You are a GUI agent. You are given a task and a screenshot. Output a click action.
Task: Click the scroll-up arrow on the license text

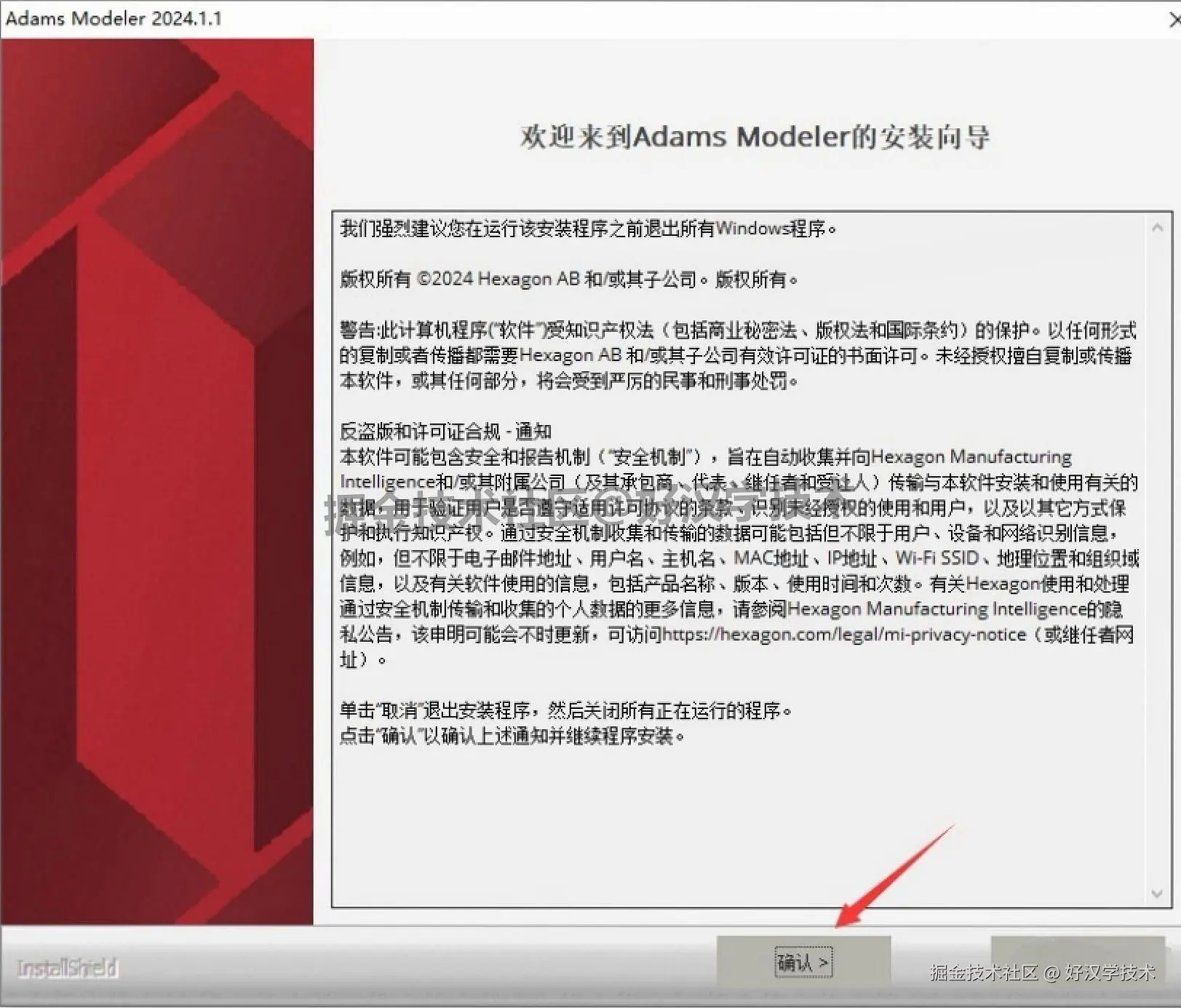(x=1157, y=227)
